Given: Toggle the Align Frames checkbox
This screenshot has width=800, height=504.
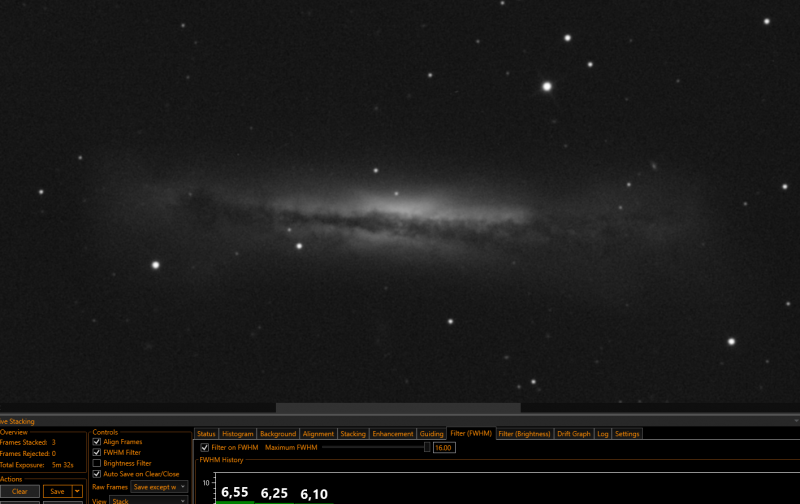Looking at the screenshot, I should tap(96, 442).
